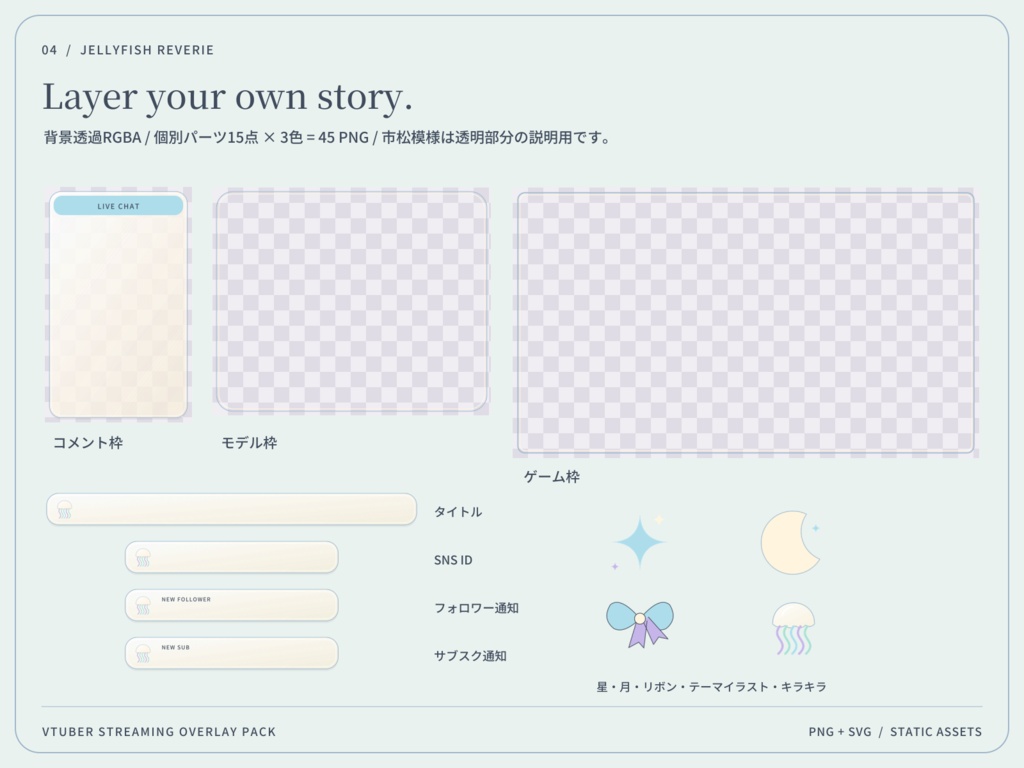The image size is (1024, 768).
Task: Select the comment frame preview panel
Action: click(x=118, y=304)
